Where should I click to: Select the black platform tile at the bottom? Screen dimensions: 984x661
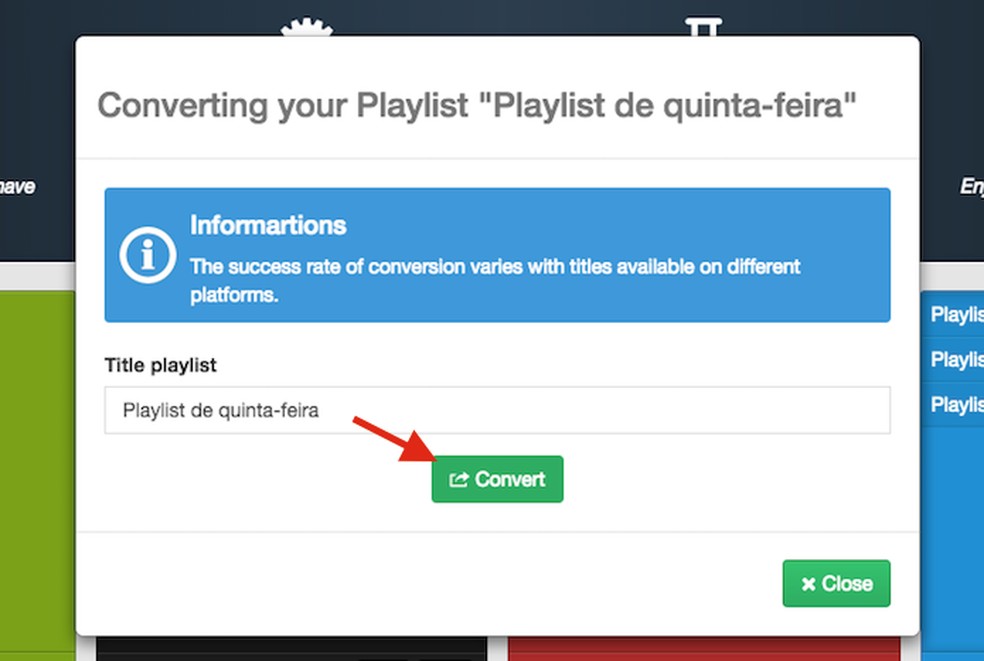point(290,650)
